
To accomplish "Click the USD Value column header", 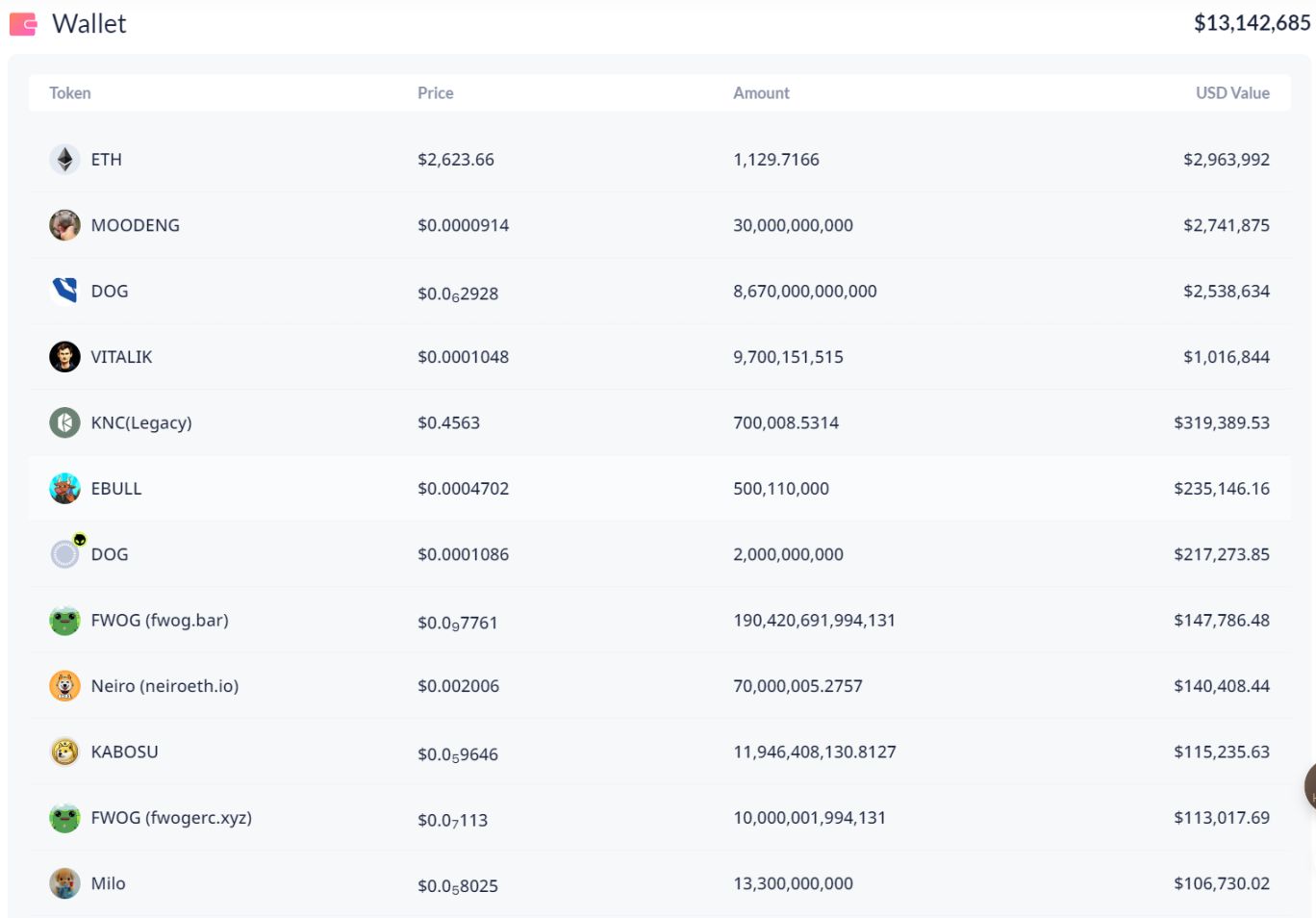I will (x=1232, y=93).
